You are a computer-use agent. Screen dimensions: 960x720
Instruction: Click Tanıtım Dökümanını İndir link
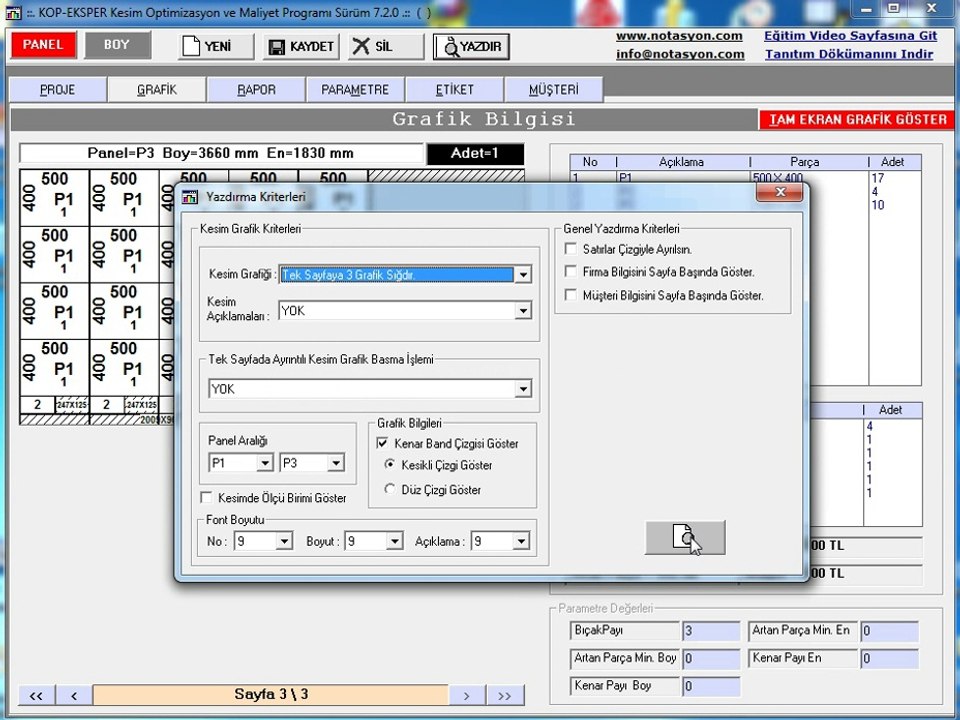click(849, 54)
